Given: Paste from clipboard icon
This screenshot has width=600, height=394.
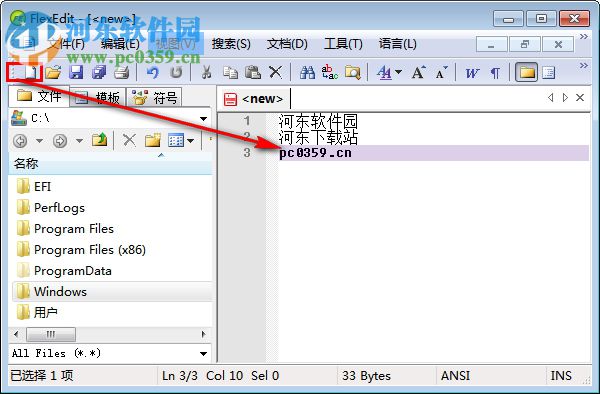Looking at the screenshot, I should tap(253, 72).
